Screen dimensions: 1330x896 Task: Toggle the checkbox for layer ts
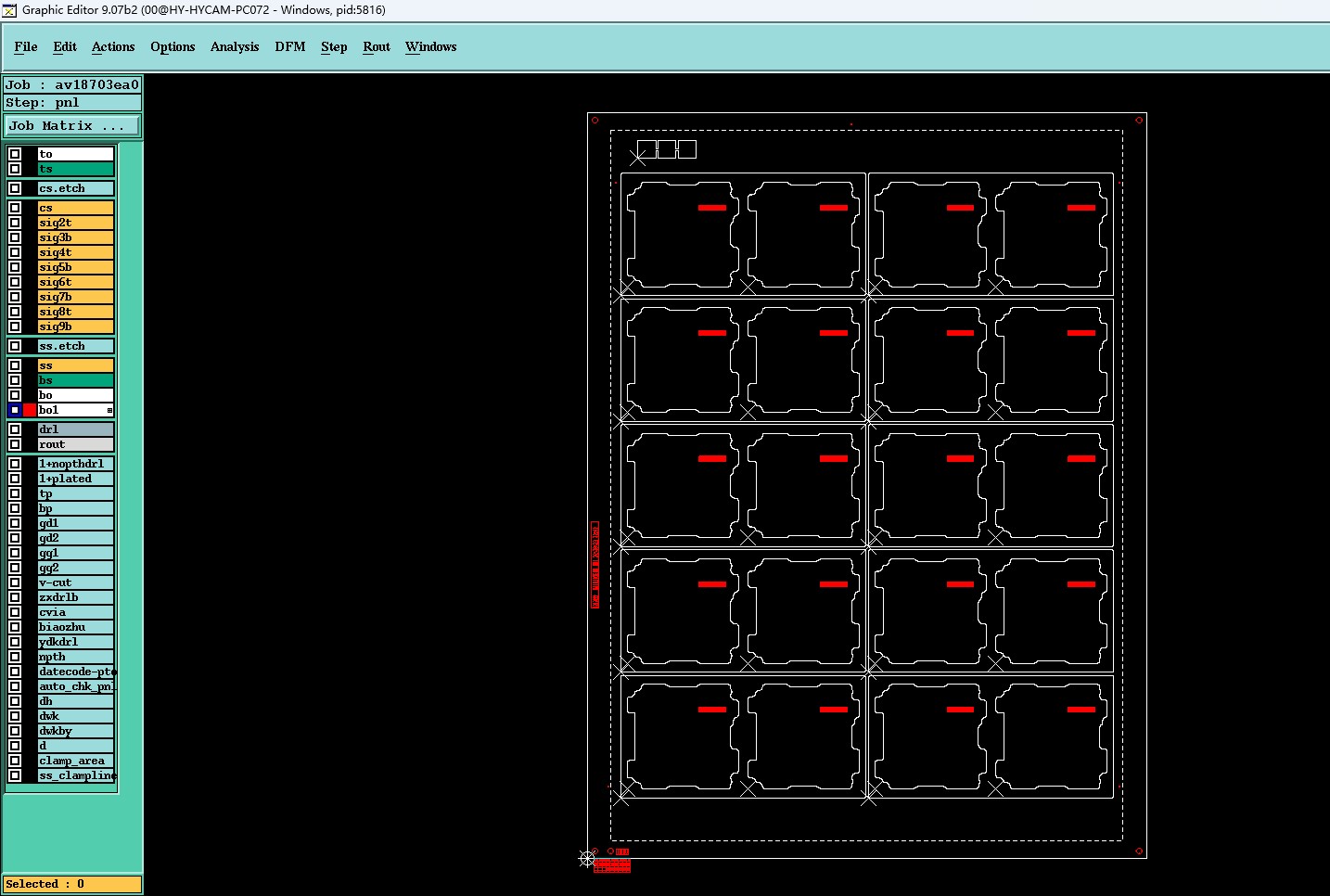point(15,169)
